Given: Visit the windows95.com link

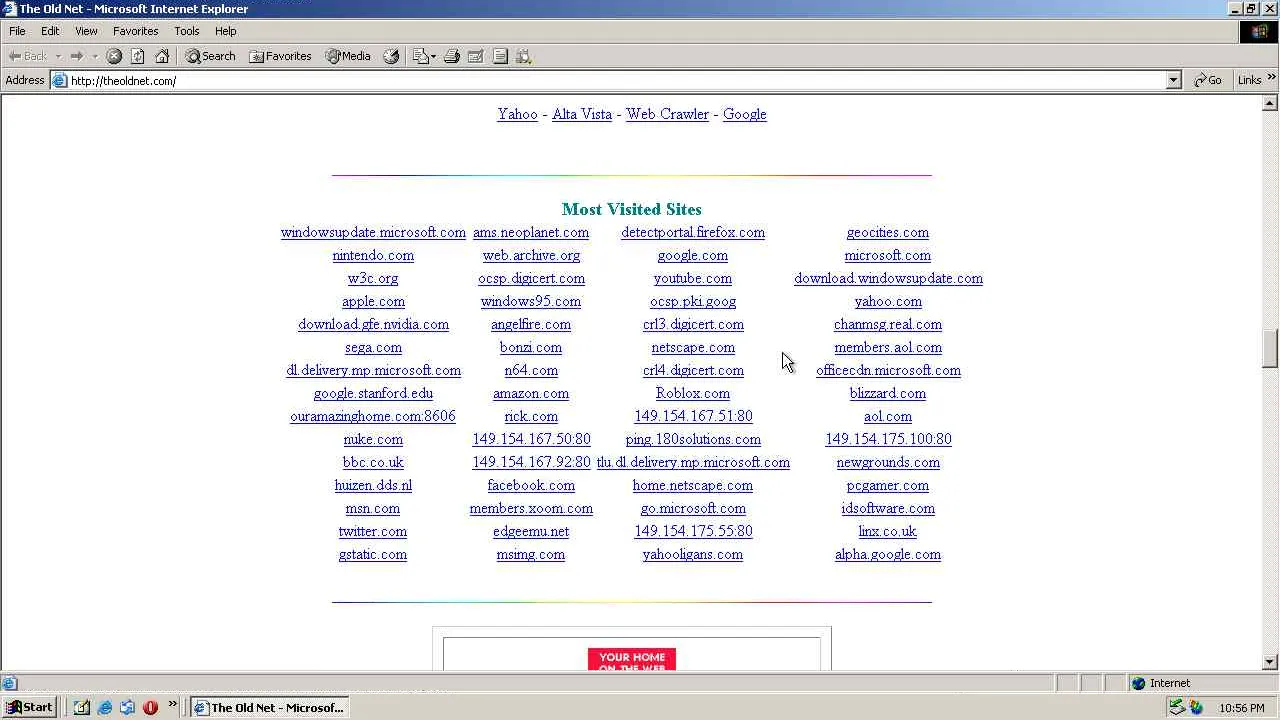Looking at the screenshot, I should coord(531,301).
